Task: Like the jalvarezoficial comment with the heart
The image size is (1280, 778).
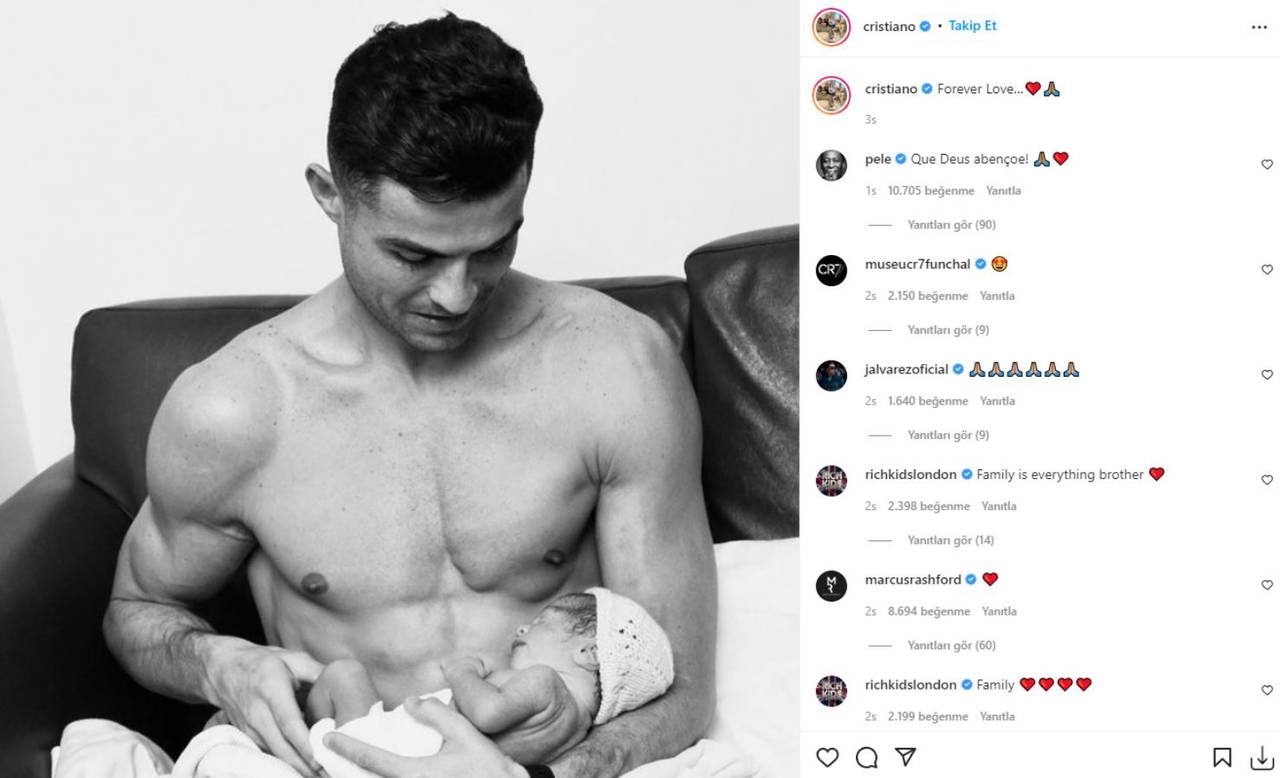Action: [1266, 374]
